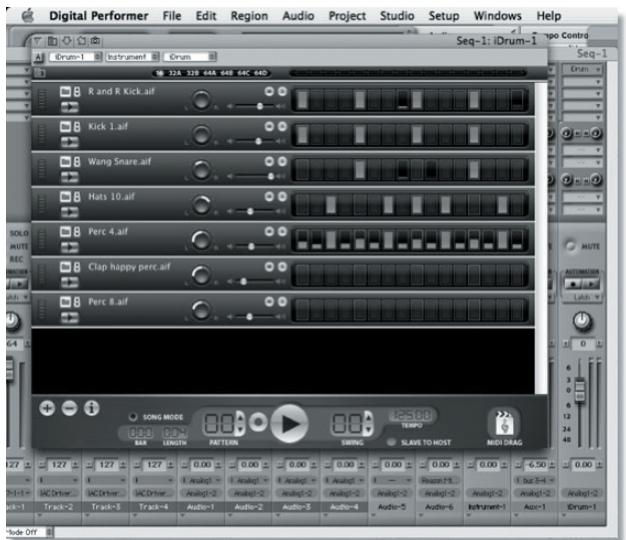626x540 pixels.
Task: Open the Perc 8.aif folder icon
Action: pos(65,302)
